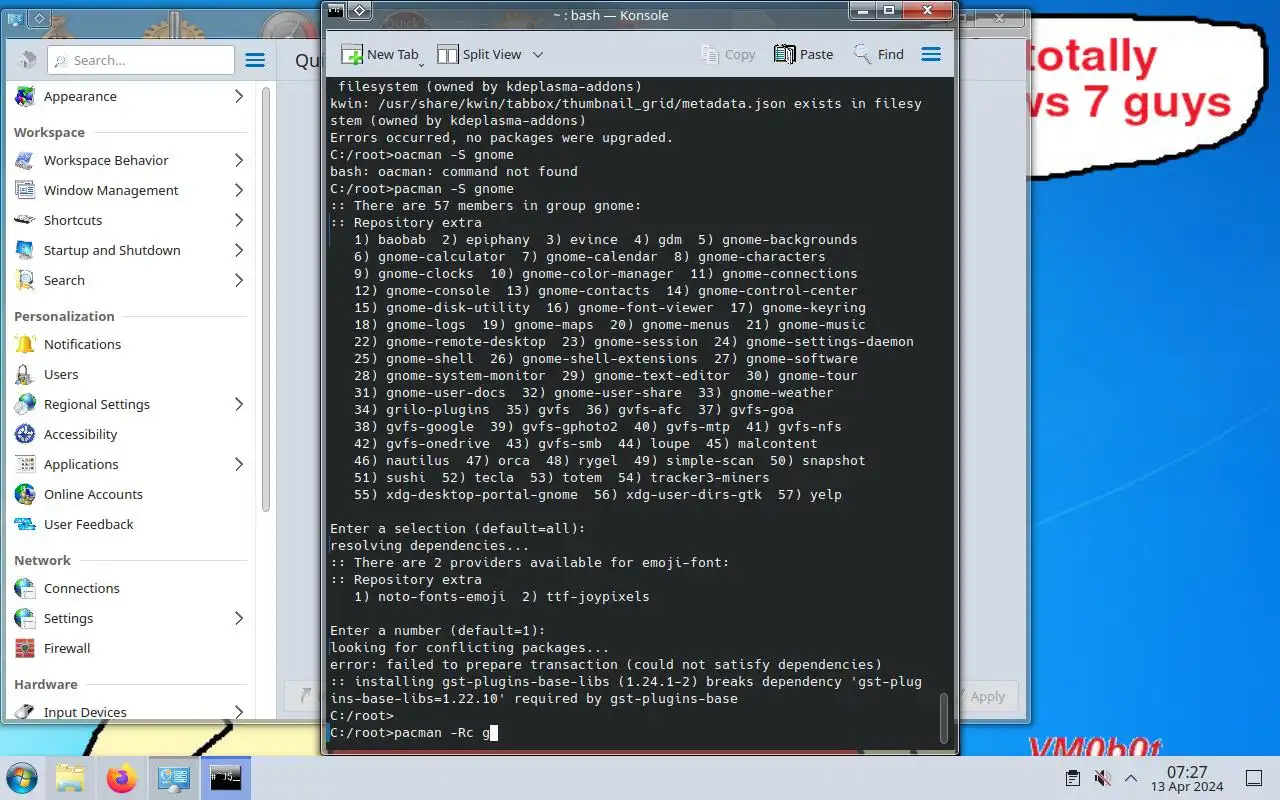1280x800 pixels.
Task: Open Online Accounts settings page
Action: coord(130,494)
